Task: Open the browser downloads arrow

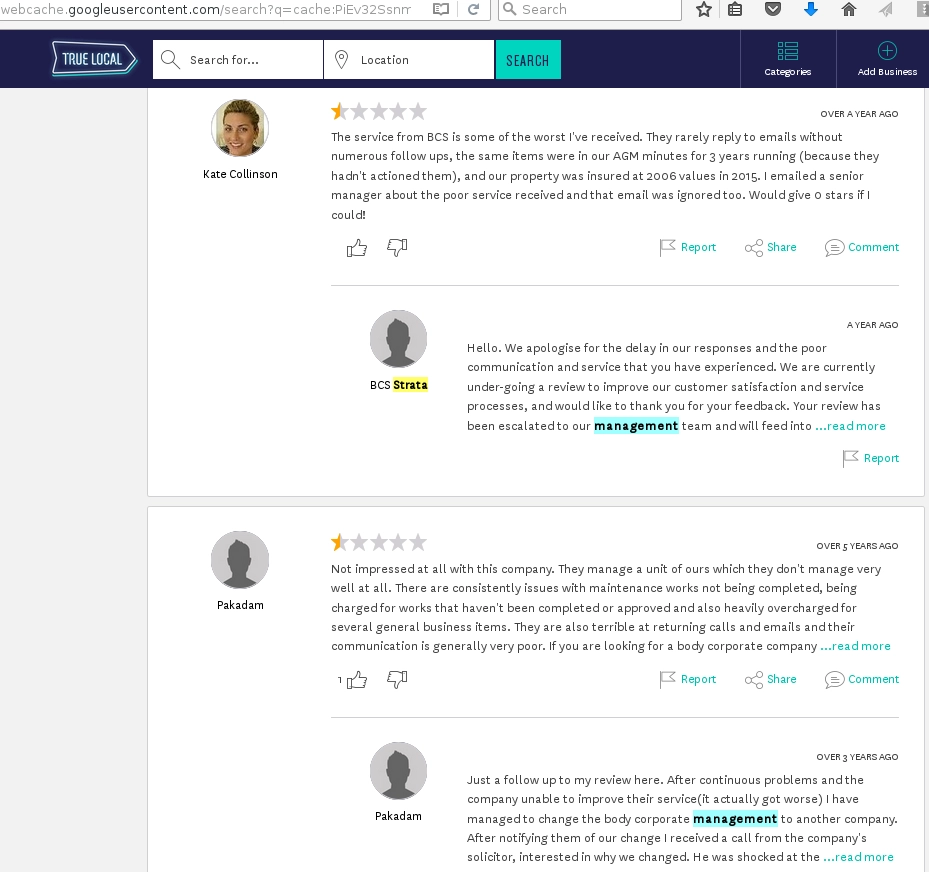Action: click(811, 9)
